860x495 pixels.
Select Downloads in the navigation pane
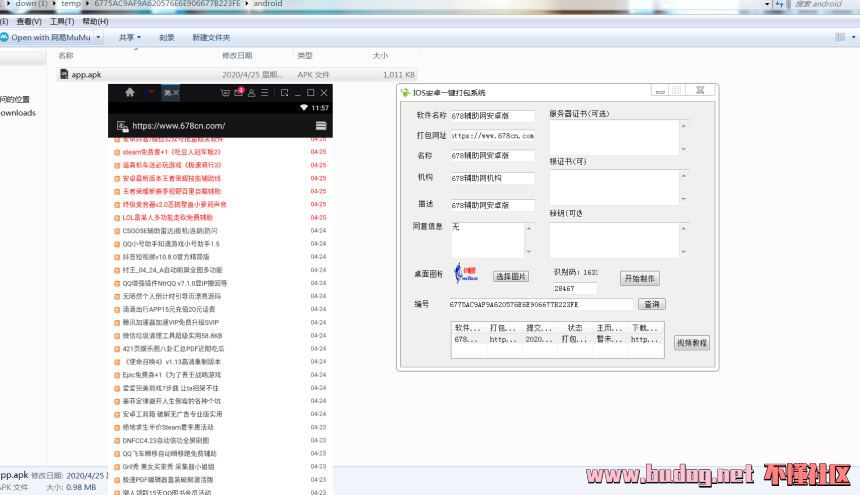(18, 113)
